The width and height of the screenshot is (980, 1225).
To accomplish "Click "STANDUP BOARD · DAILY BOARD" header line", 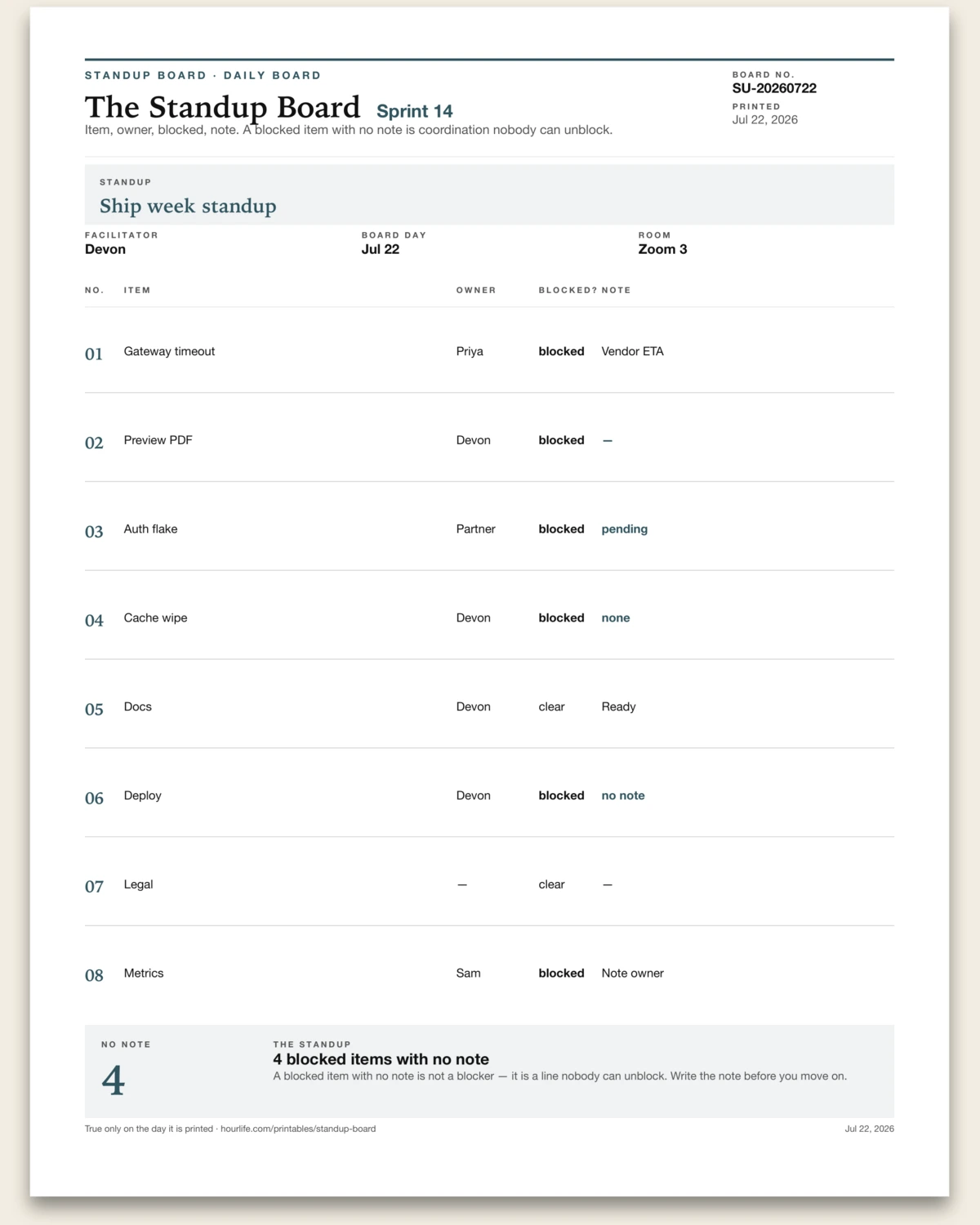I will [x=203, y=75].
